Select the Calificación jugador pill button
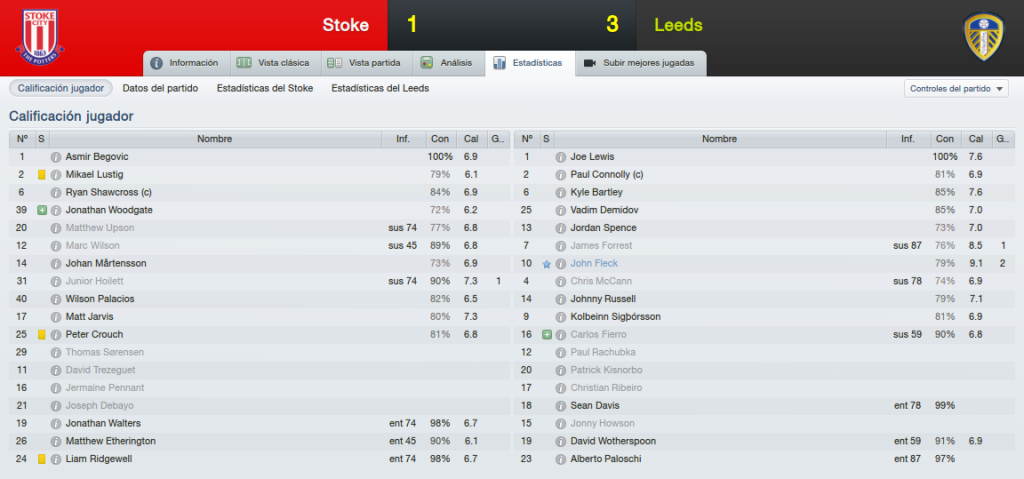1024x479 pixels. pos(61,88)
